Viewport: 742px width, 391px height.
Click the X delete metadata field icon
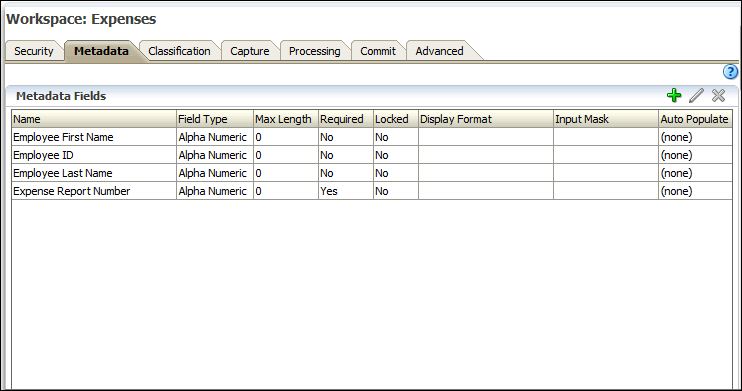coord(718,96)
